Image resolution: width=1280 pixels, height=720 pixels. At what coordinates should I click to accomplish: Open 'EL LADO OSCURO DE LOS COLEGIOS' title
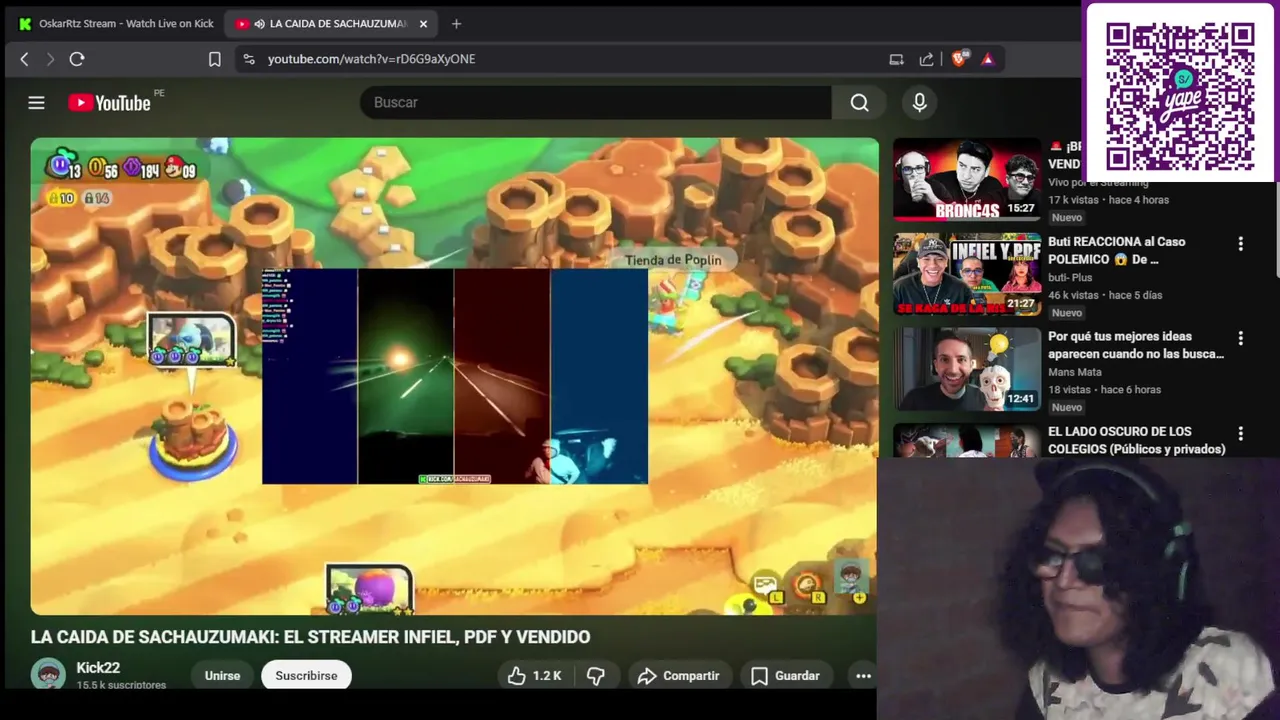click(x=1137, y=440)
